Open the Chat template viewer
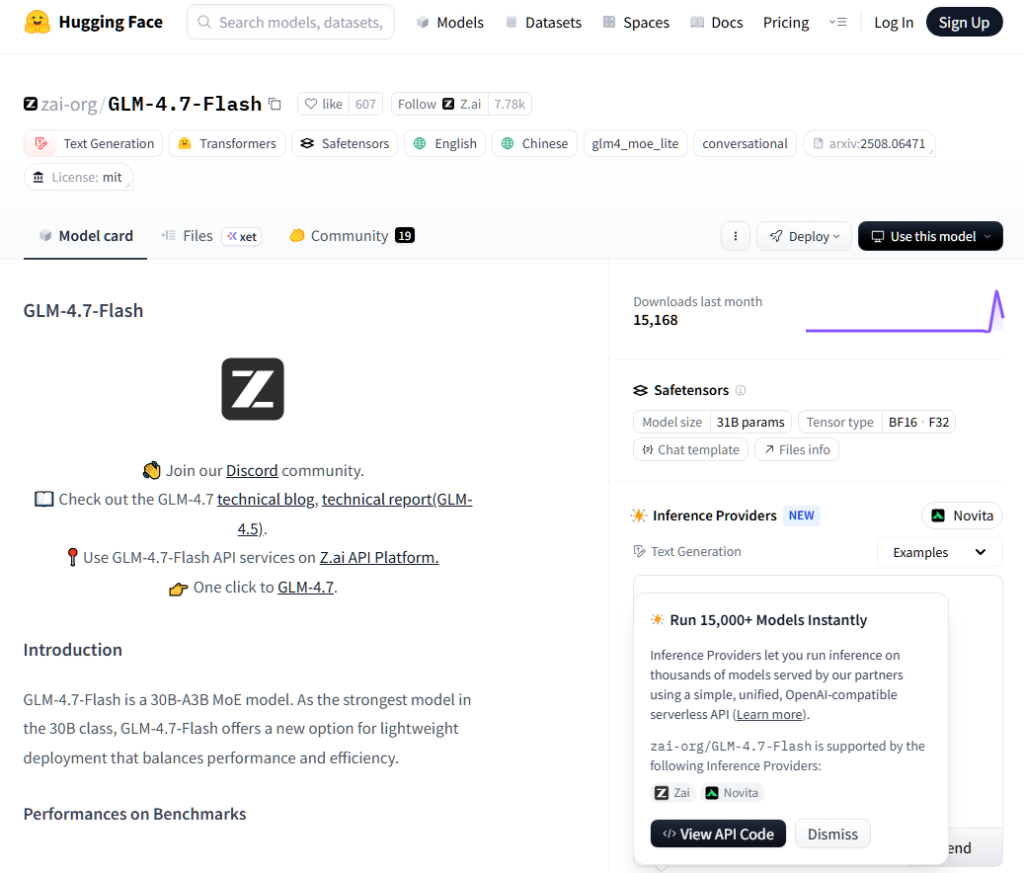Image resolution: width=1024 pixels, height=873 pixels. 690,450
